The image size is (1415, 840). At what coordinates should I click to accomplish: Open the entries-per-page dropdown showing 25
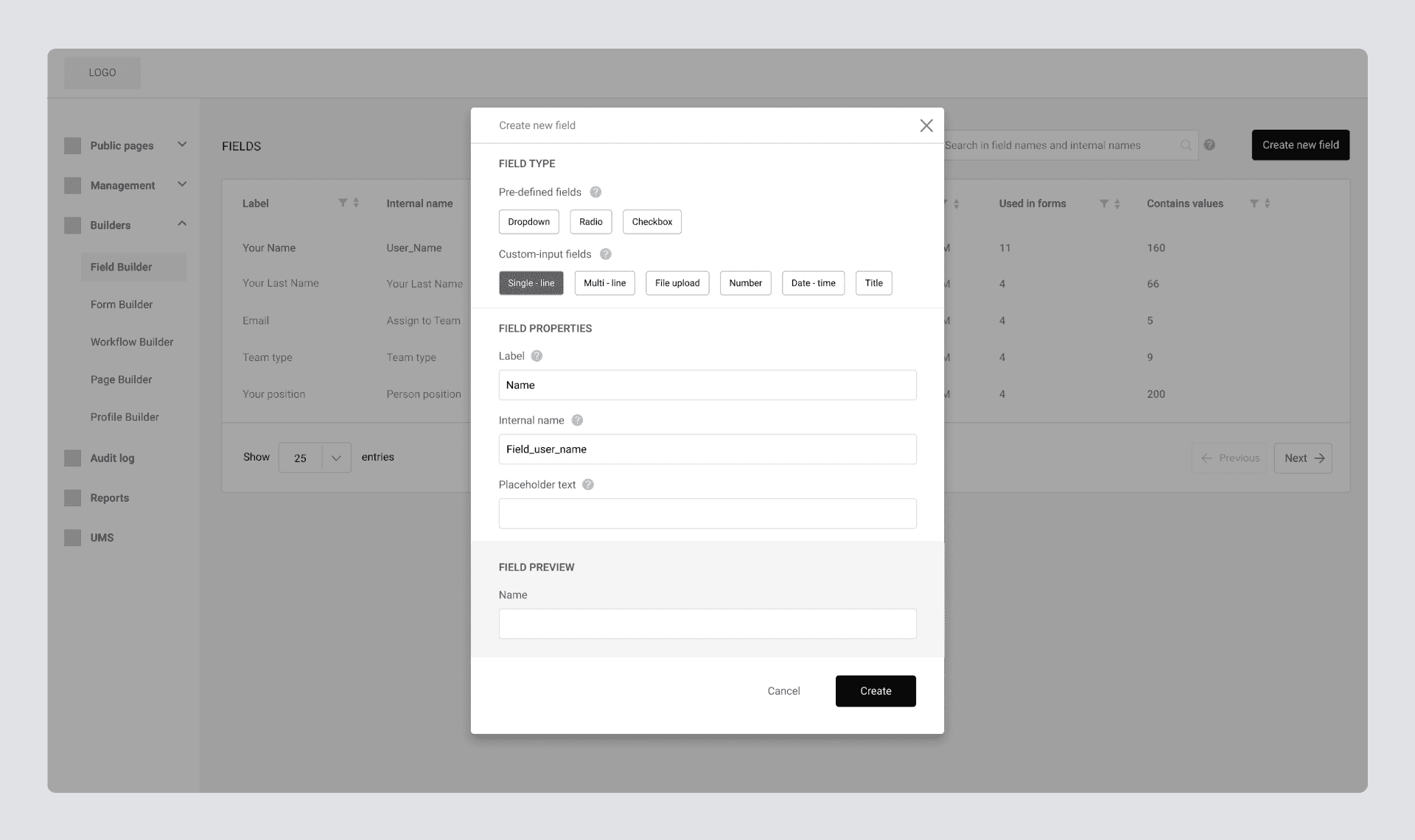[315, 458]
